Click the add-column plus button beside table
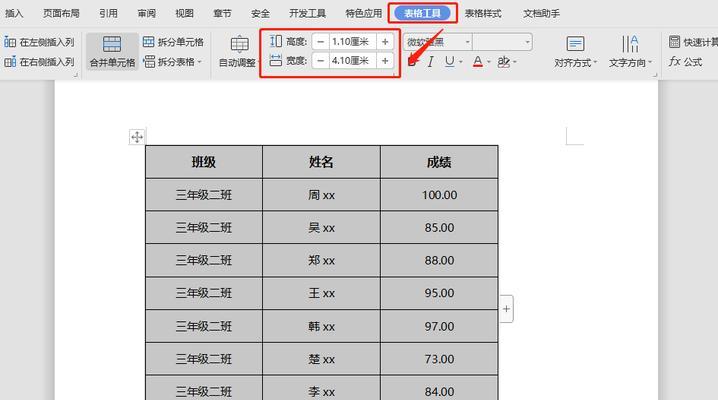The height and width of the screenshot is (400, 718). pos(506,309)
